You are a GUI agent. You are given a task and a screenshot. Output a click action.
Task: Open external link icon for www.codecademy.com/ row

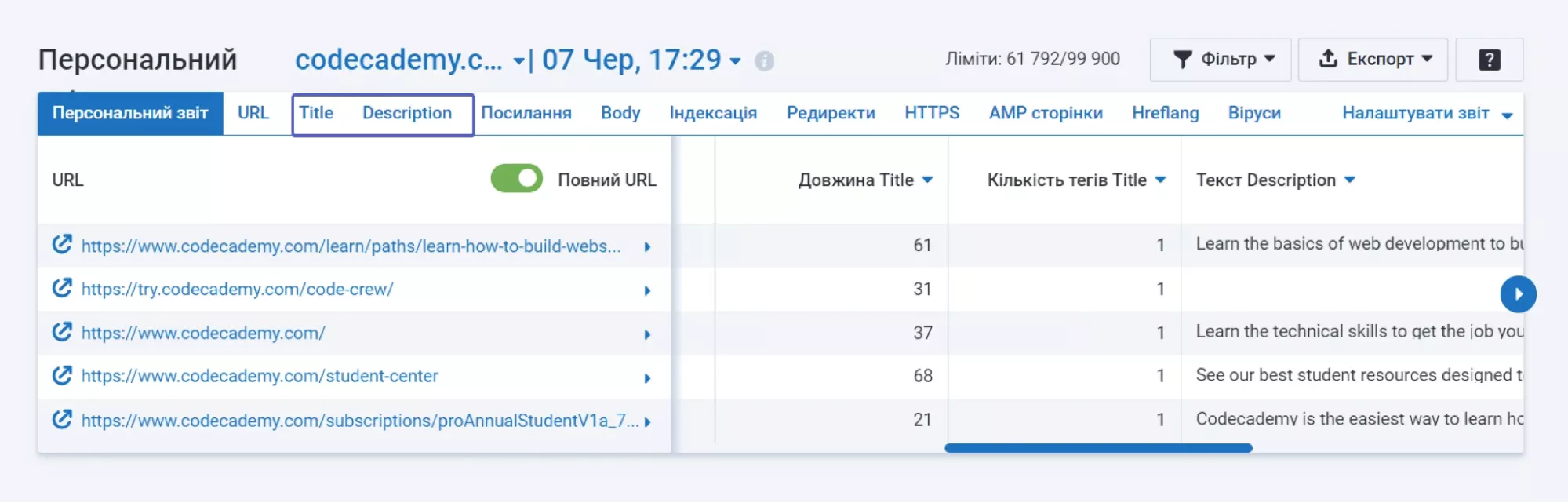62,333
